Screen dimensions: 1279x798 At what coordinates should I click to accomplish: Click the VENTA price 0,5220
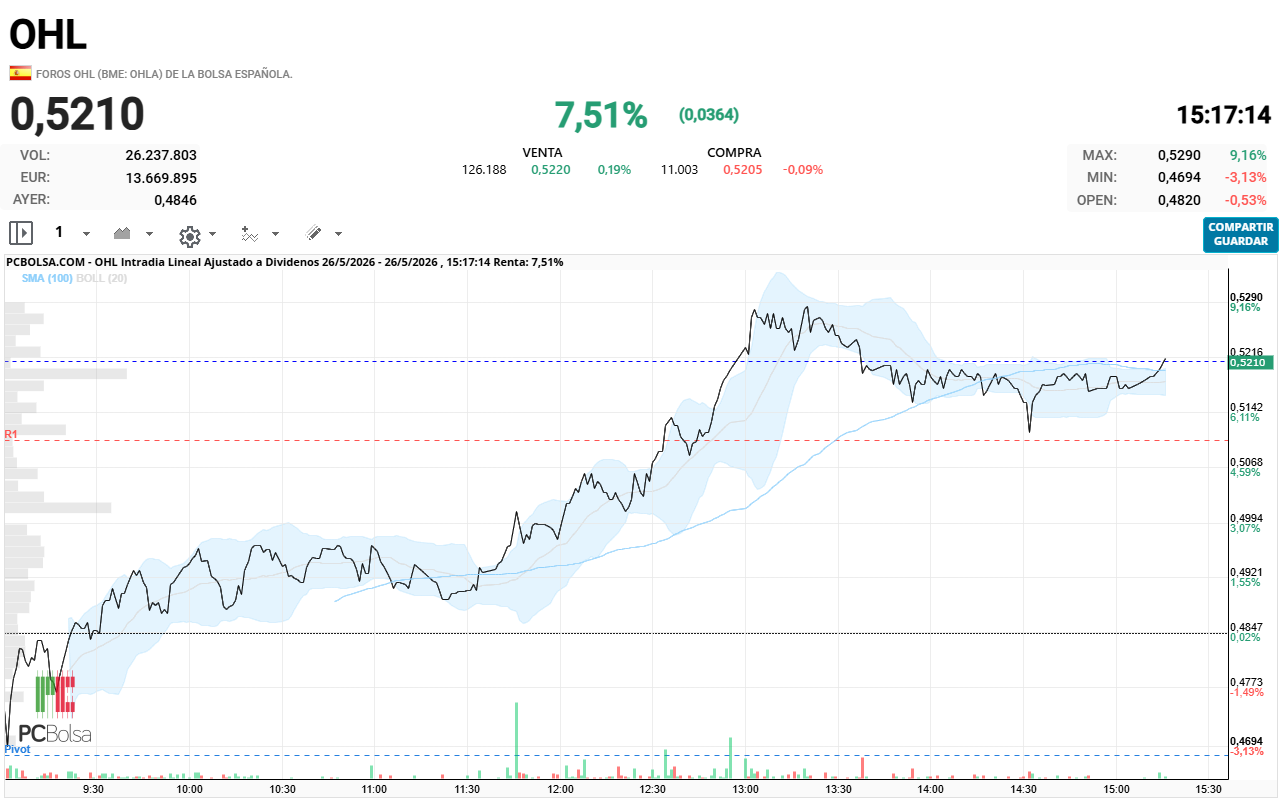click(x=550, y=170)
